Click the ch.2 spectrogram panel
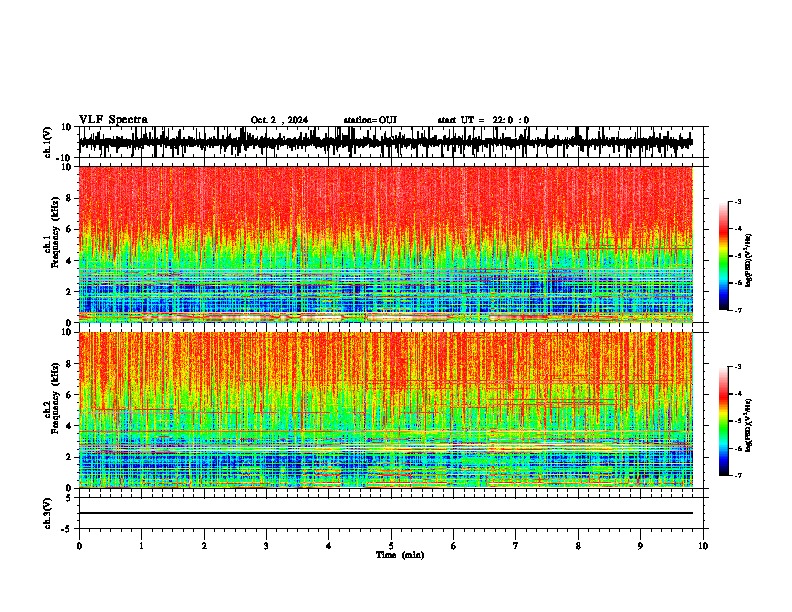 point(386,410)
